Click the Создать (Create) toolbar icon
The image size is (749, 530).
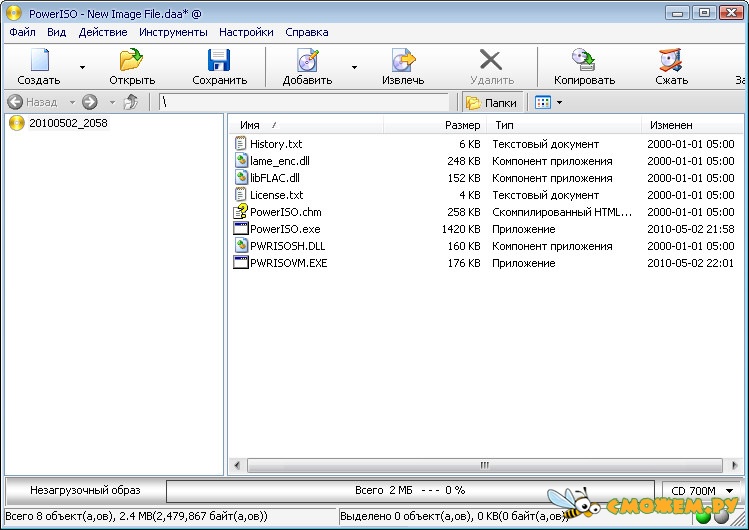[x=40, y=60]
